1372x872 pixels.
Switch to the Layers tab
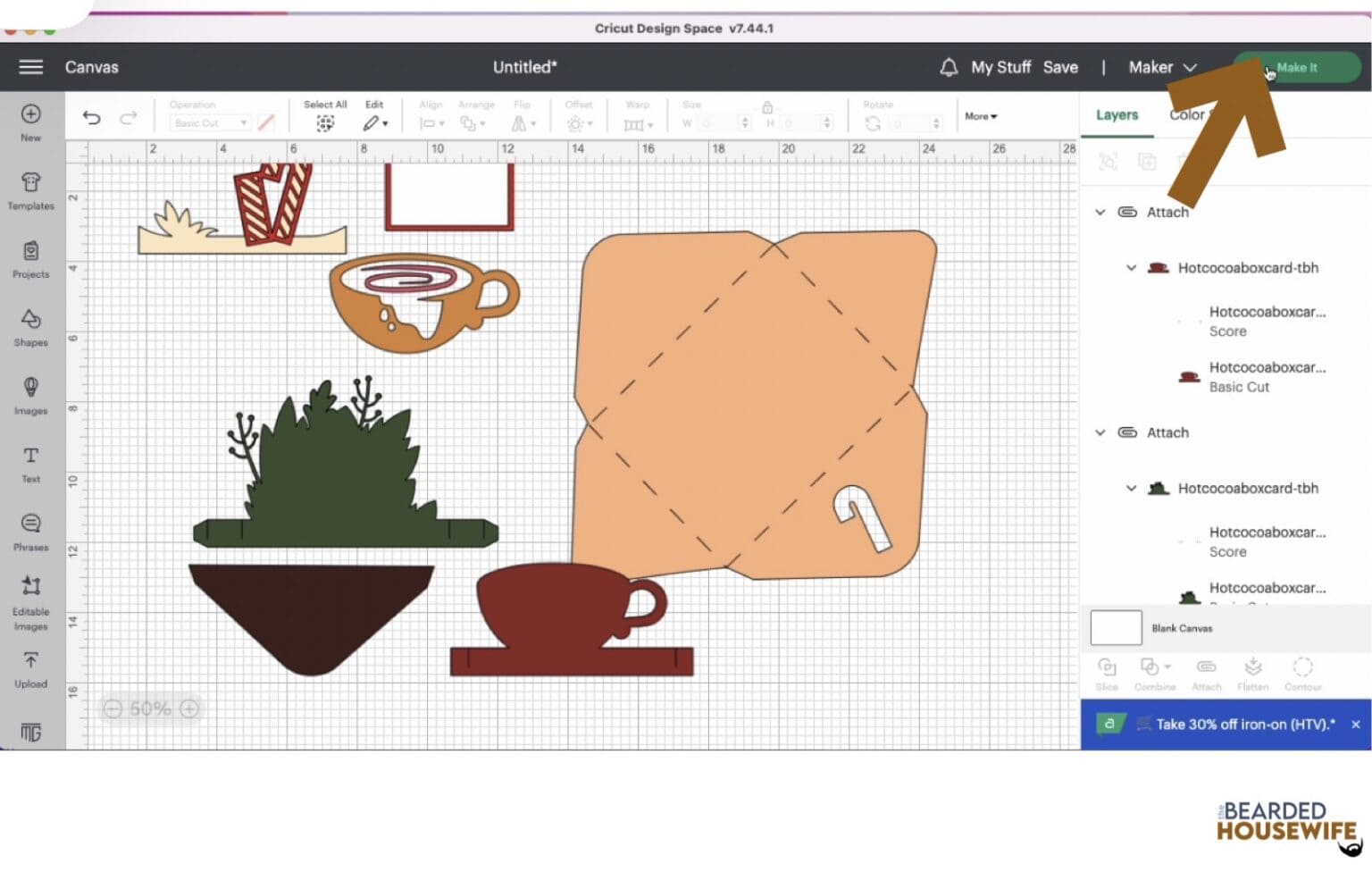pos(1117,115)
